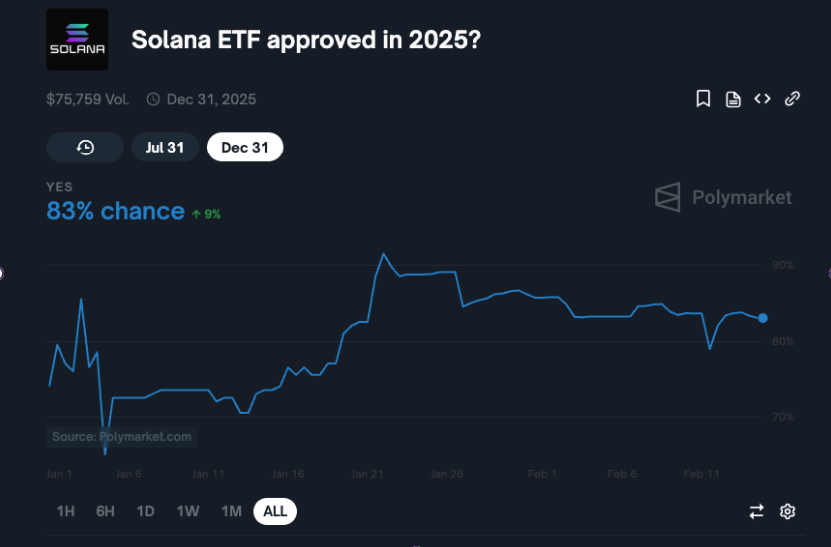This screenshot has width=831, height=547.
Task: Click the Source: Polymarket.com label
Action: pyautogui.click(x=122, y=436)
